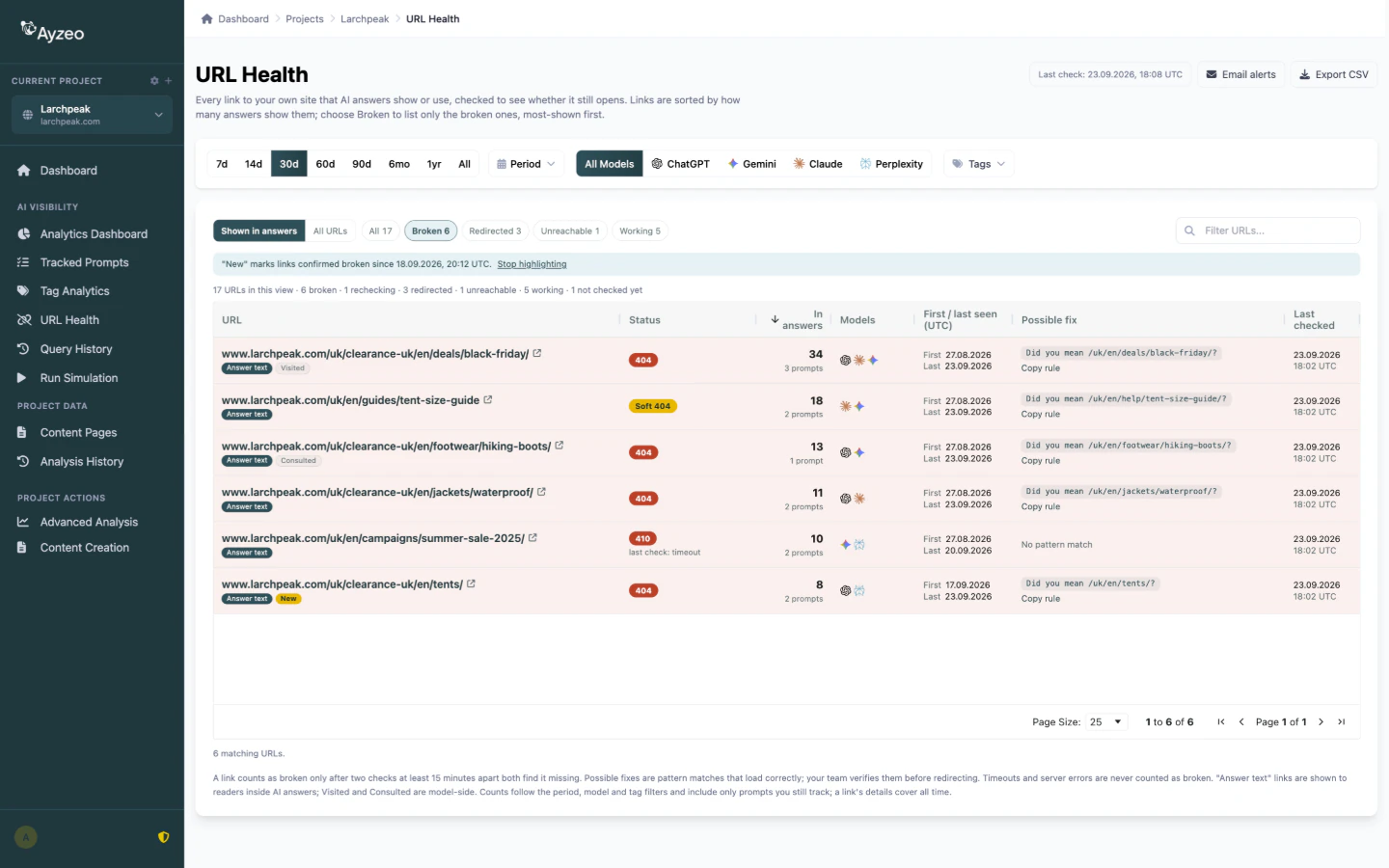Filter by Gemini model
Image resolution: width=1389 pixels, height=868 pixels.
(x=751, y=164)
